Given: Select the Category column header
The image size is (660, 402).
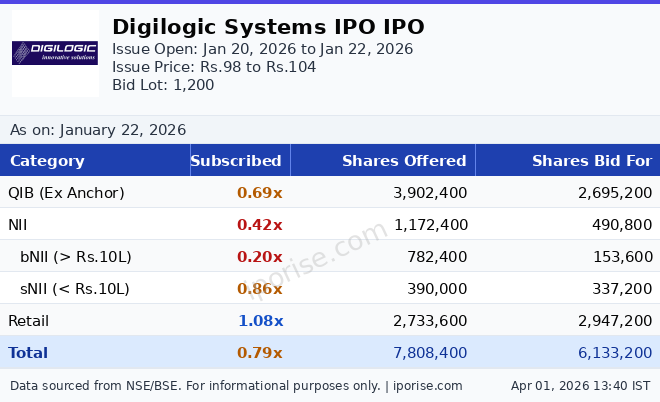Looking at the screenshot, I should click(x=47, y=161).
